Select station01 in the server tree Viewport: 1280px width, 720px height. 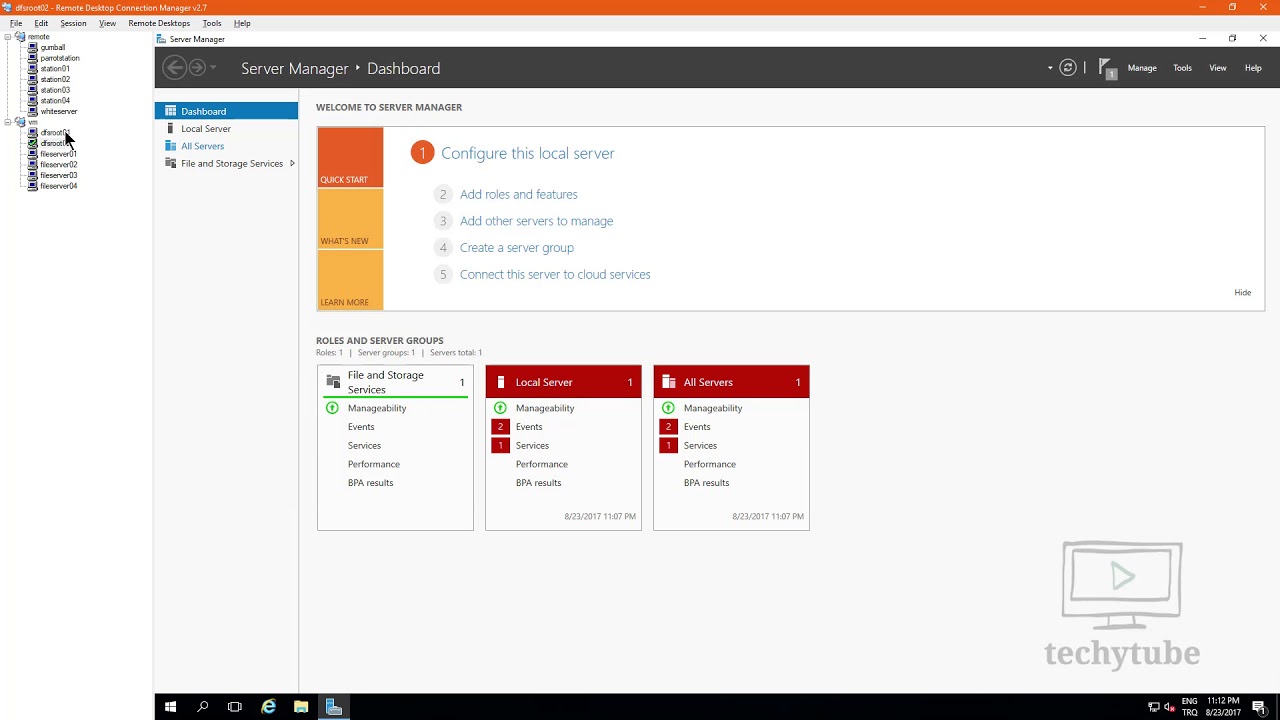pyautogui.click(x=55, y=69)
